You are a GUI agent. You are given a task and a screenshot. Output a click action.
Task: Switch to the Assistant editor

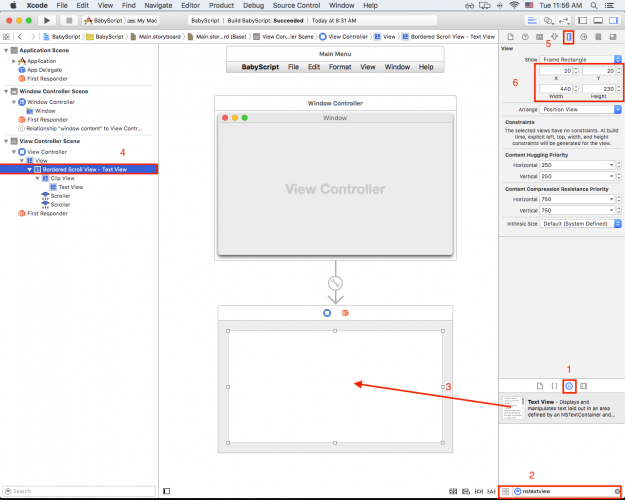pos(548,20)
